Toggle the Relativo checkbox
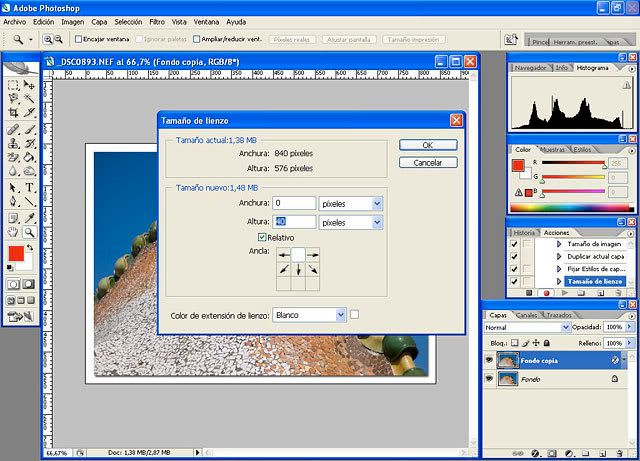 (x=262, y=237)
